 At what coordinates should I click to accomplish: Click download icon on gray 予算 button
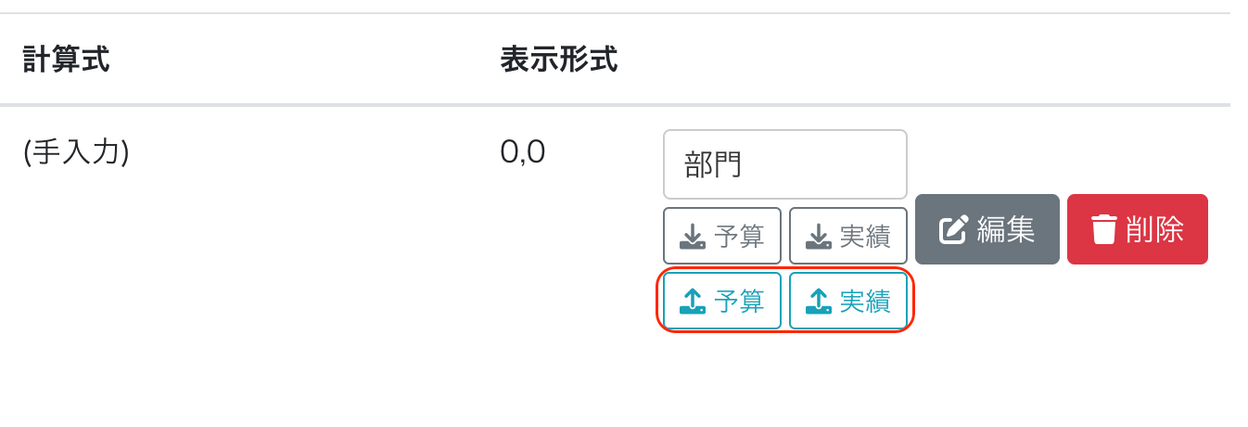693,236
